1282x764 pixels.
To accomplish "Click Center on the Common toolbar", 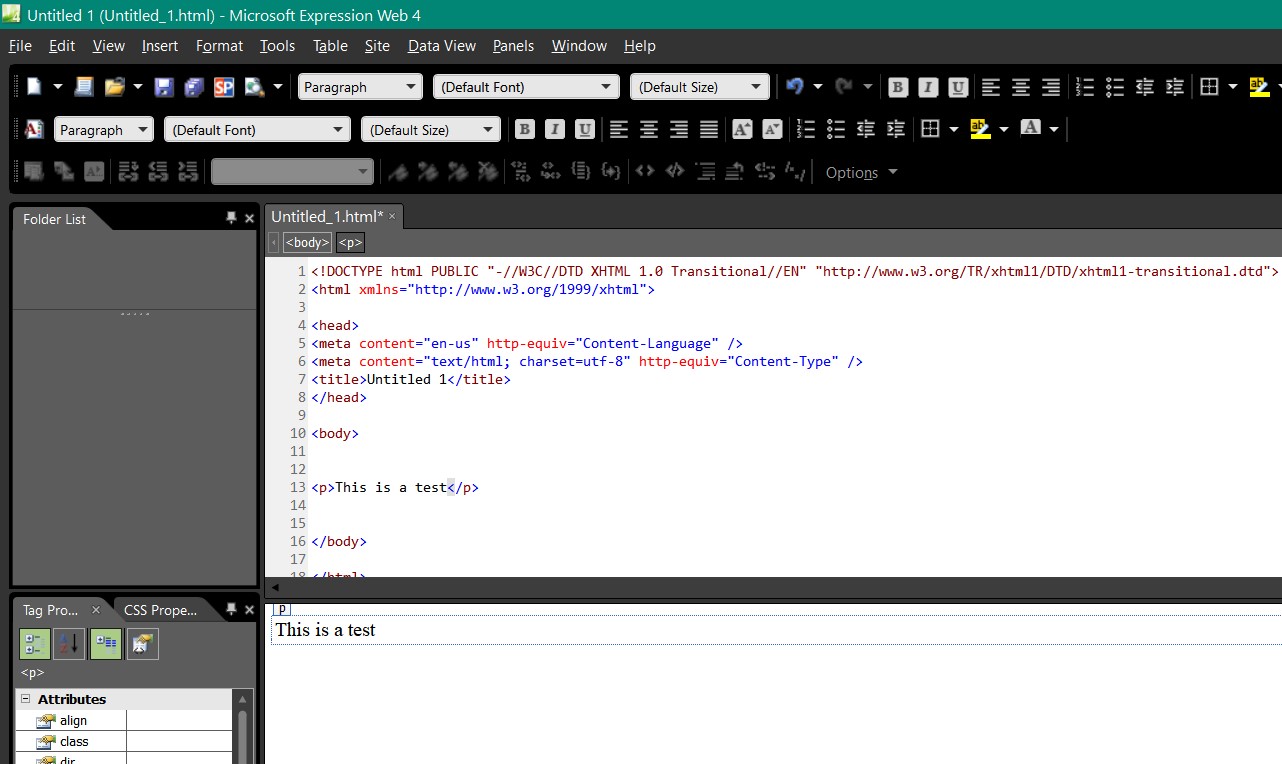I will click(1021, 87).
